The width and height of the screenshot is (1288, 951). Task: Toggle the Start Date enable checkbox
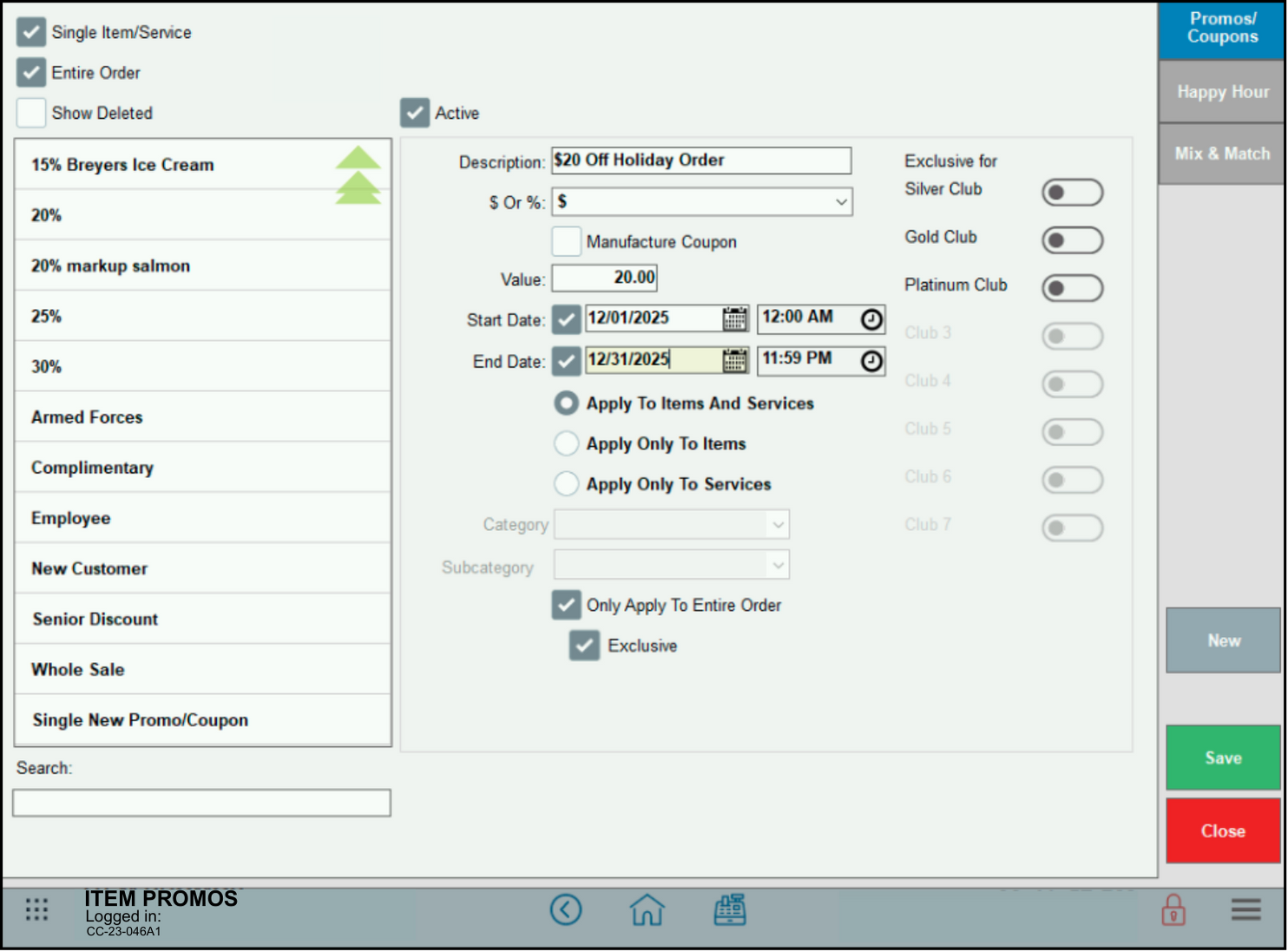pos(566,319)
